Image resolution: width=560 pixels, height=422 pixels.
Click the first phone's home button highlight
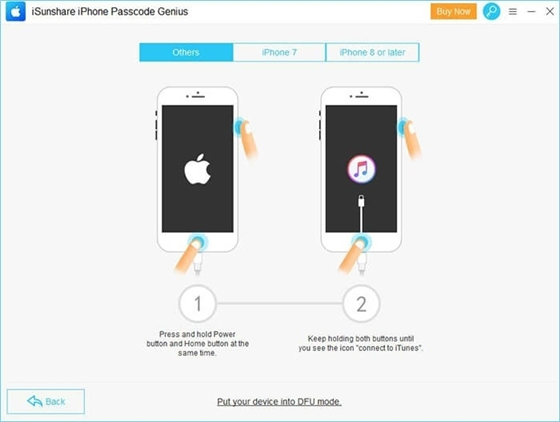[198, 242]
